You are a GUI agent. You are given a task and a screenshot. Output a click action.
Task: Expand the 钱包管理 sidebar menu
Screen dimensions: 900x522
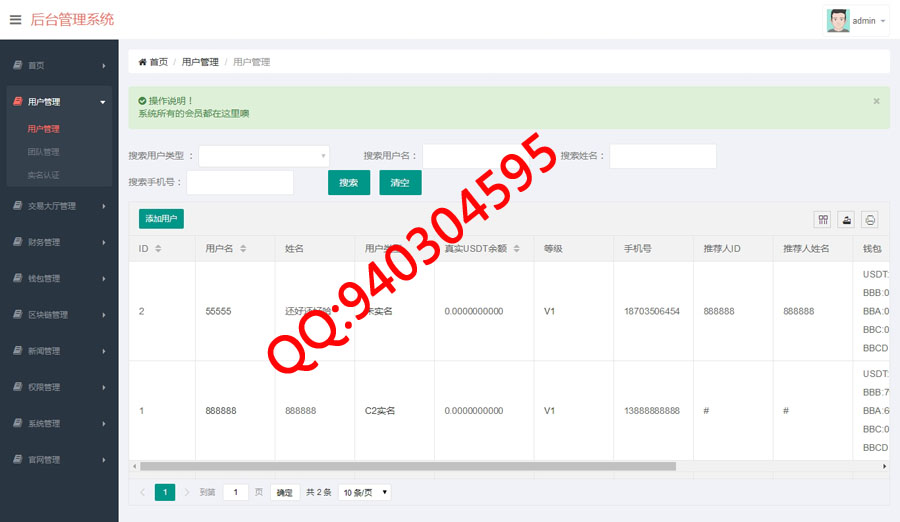59,278
